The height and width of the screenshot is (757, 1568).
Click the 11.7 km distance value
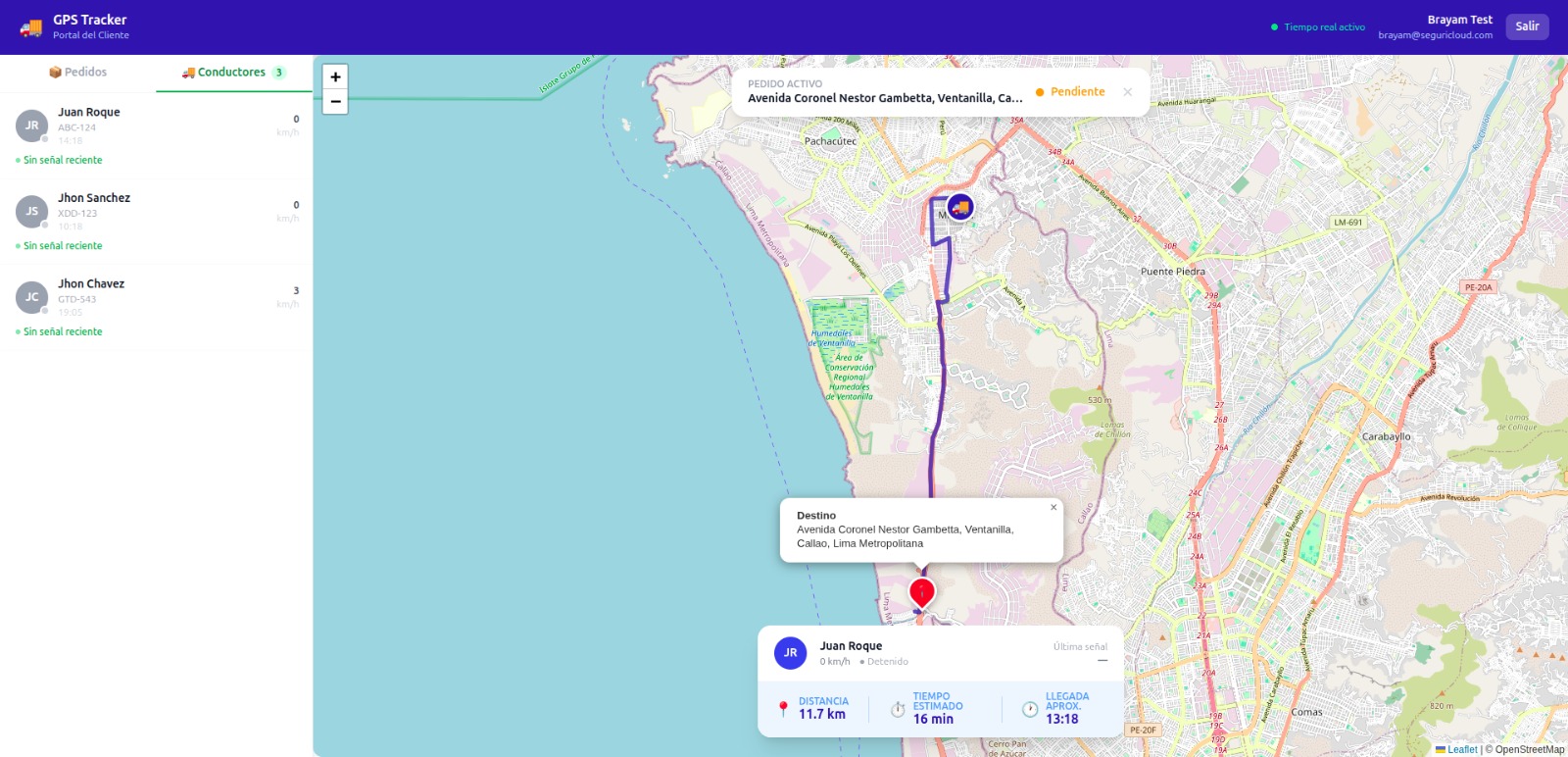(x=821, y=714)
